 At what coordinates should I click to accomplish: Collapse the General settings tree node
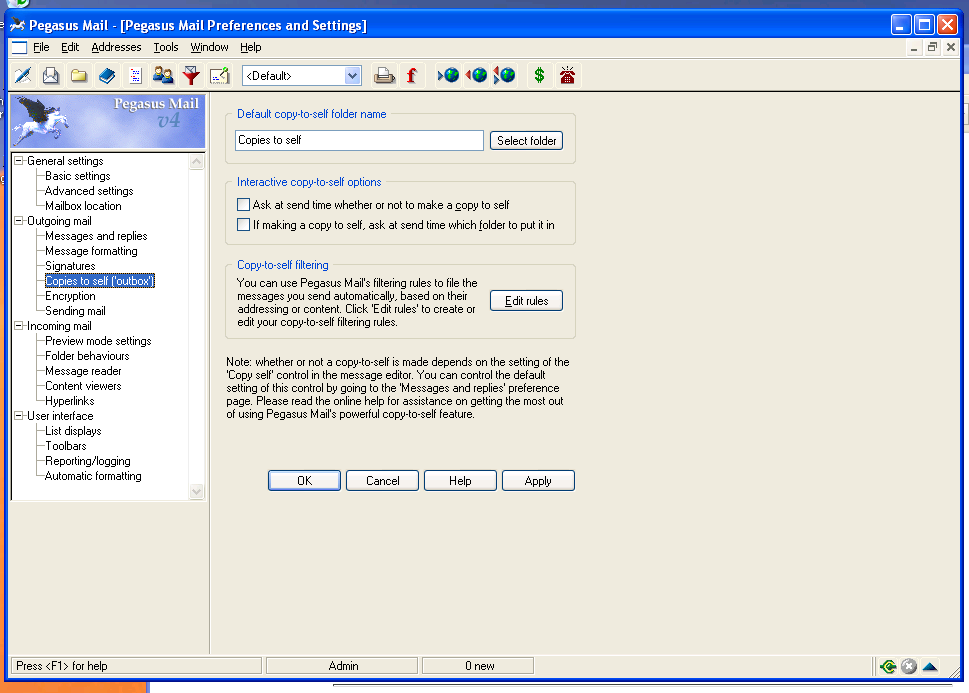(19, 161)
